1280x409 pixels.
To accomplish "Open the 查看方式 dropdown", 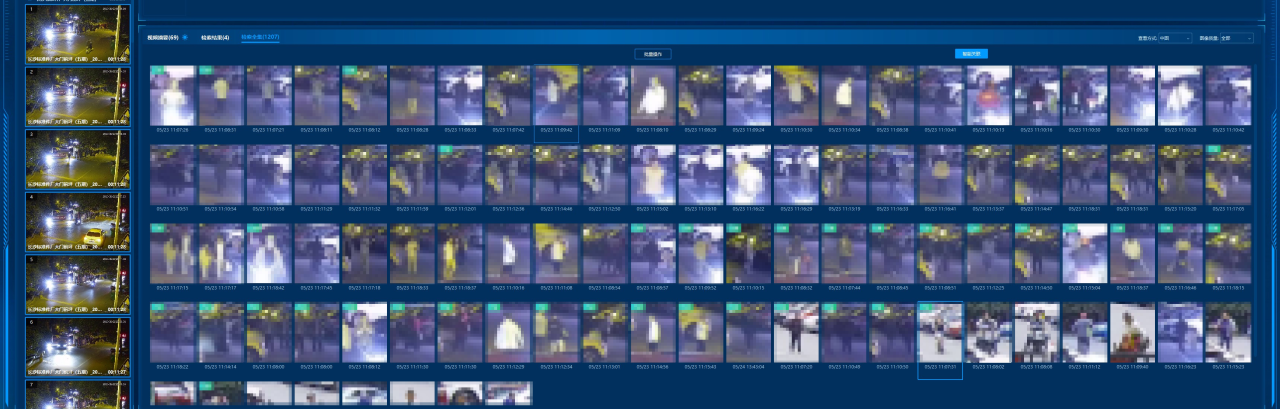I will [x=1174, y=38].
